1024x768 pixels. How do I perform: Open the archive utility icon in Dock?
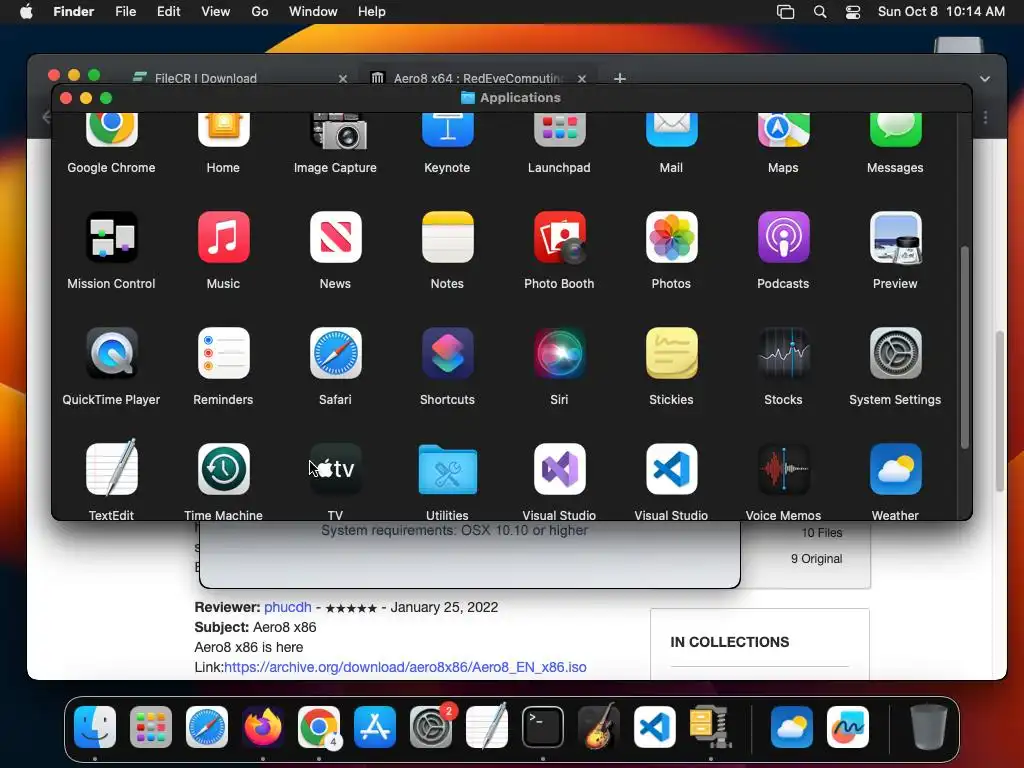(x=711, y=726)
